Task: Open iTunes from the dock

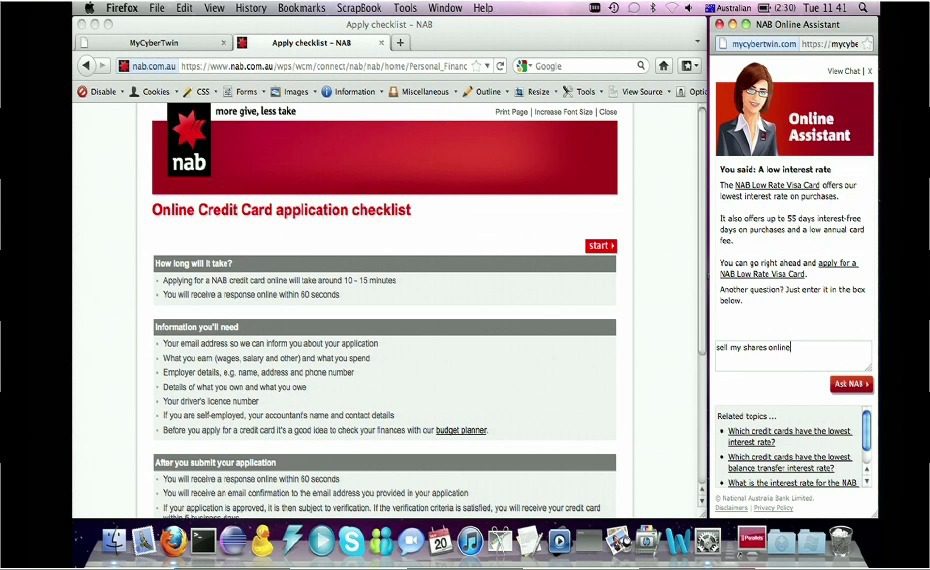Action: click(470, 541)
